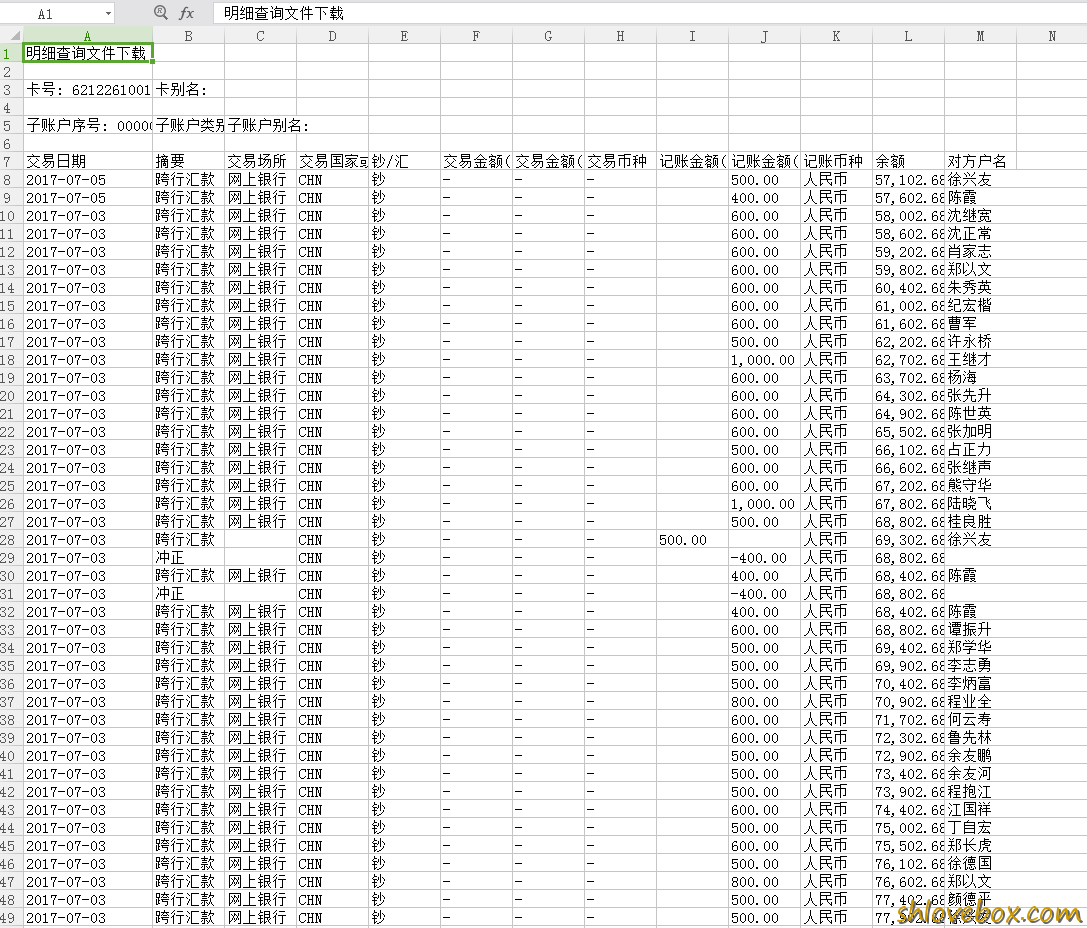The height and width of the screenshot is (928, 1087).
Task: Click the zoom magnifier icon beside fx
Action: click(x=160, y=12)
